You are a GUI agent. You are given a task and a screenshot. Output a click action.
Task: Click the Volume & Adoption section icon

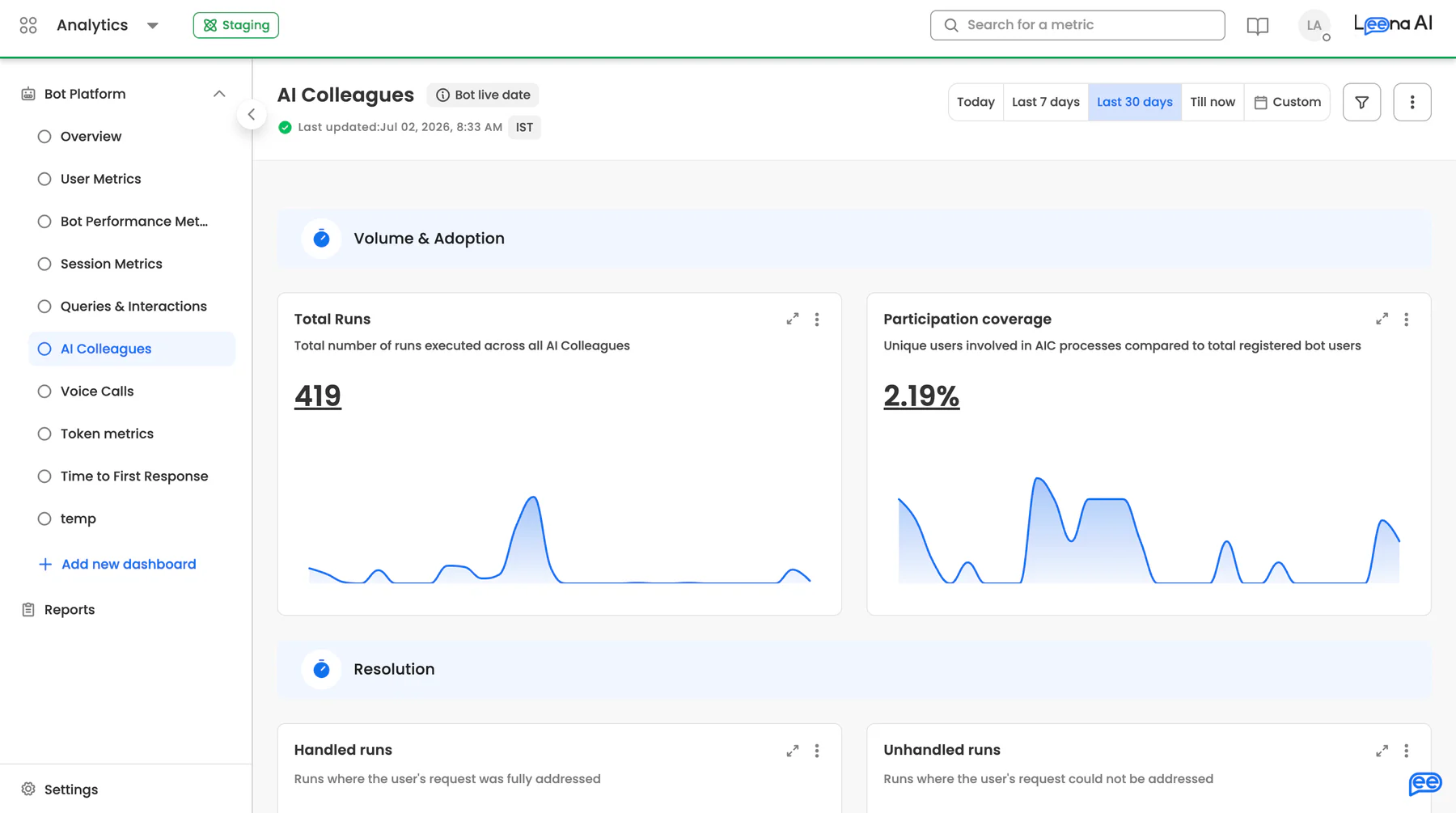[x=321, y=239]
